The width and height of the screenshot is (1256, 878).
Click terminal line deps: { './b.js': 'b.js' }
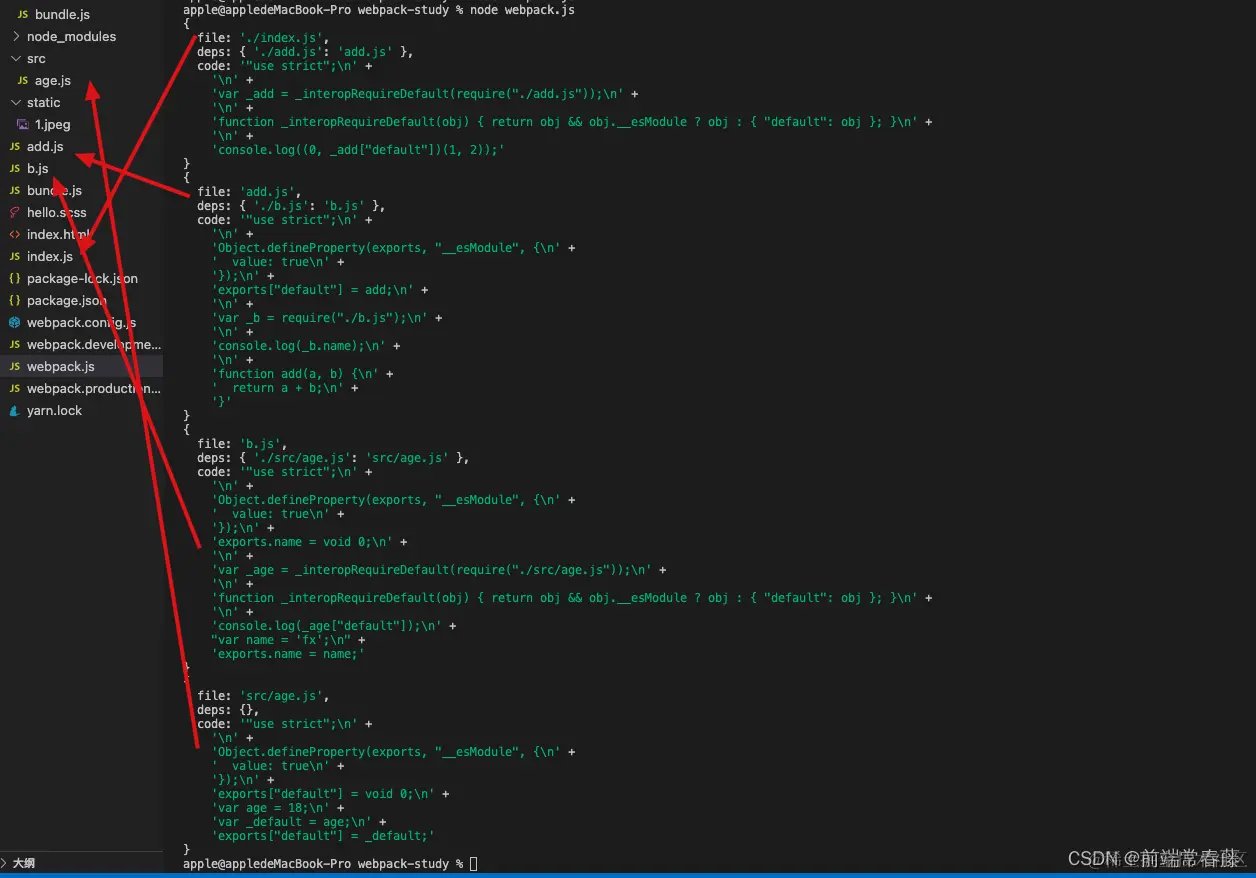(291, 205)
